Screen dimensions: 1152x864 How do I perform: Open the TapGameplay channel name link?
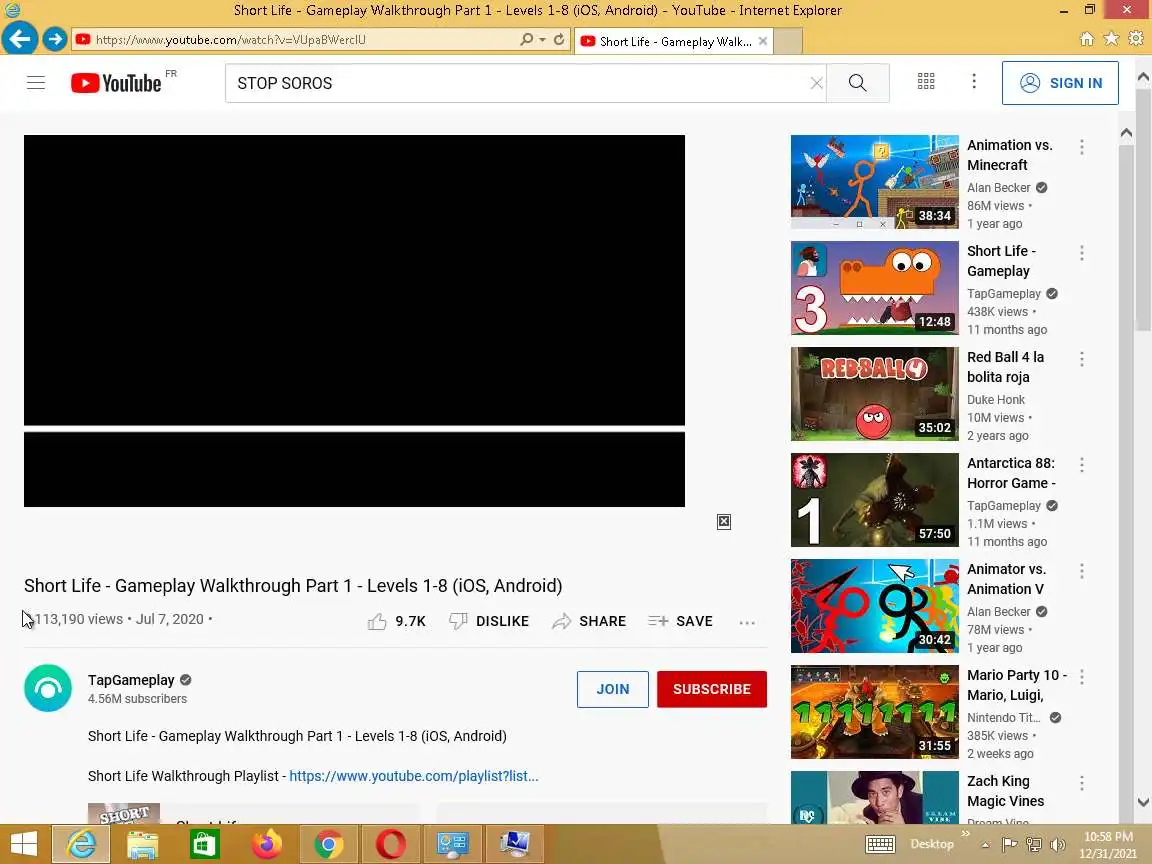tap(131, 680)
